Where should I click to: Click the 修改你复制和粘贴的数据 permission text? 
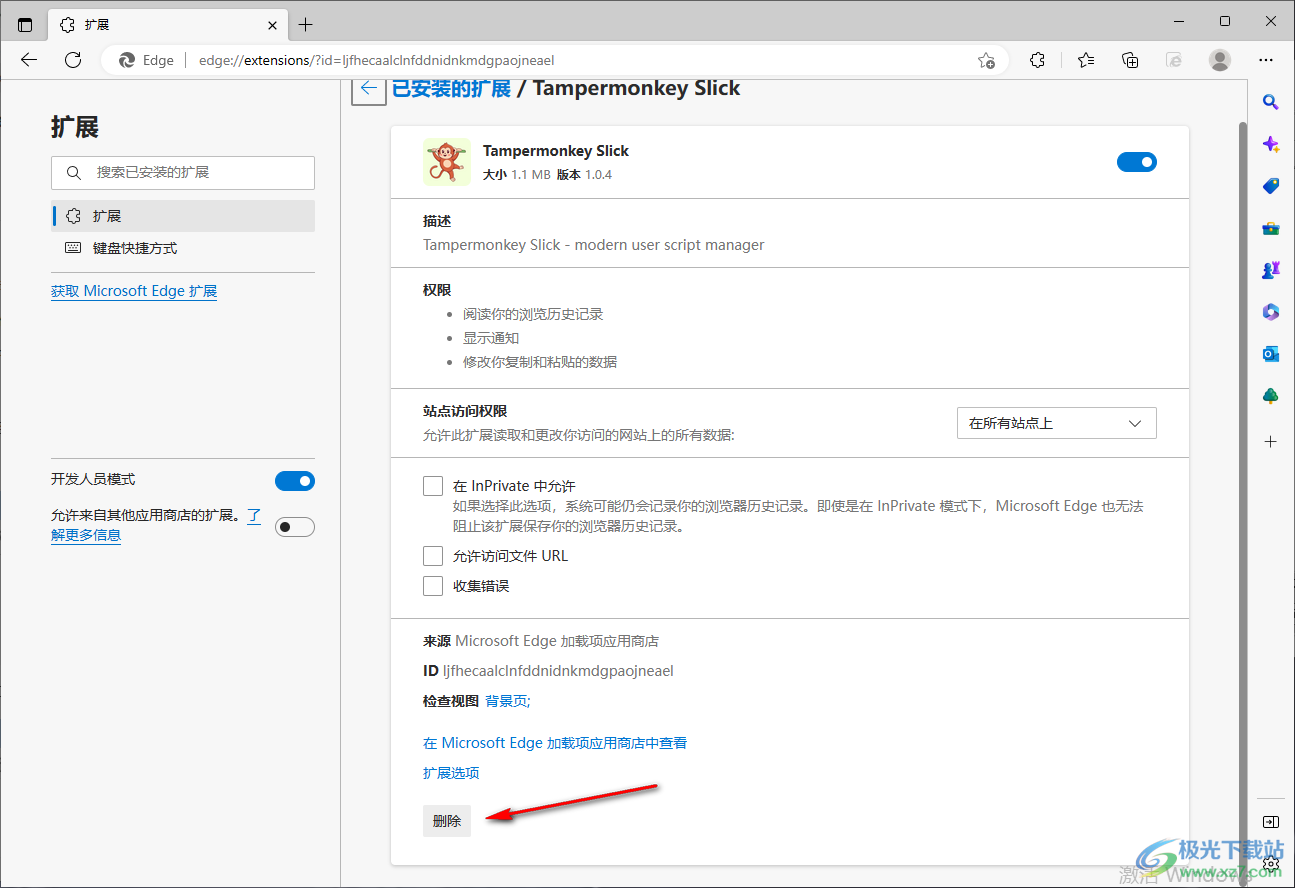(x=540, y=362)
